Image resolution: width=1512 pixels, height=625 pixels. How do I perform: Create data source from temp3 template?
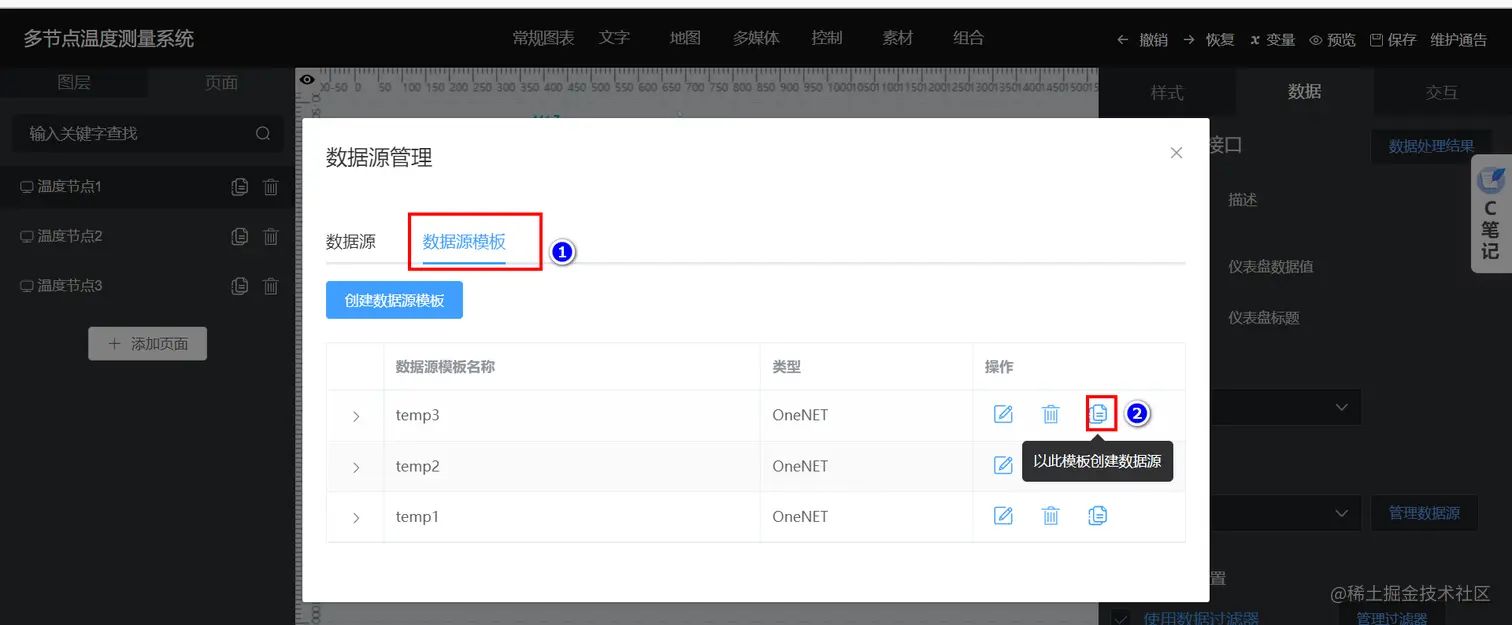click(1099, 413)
